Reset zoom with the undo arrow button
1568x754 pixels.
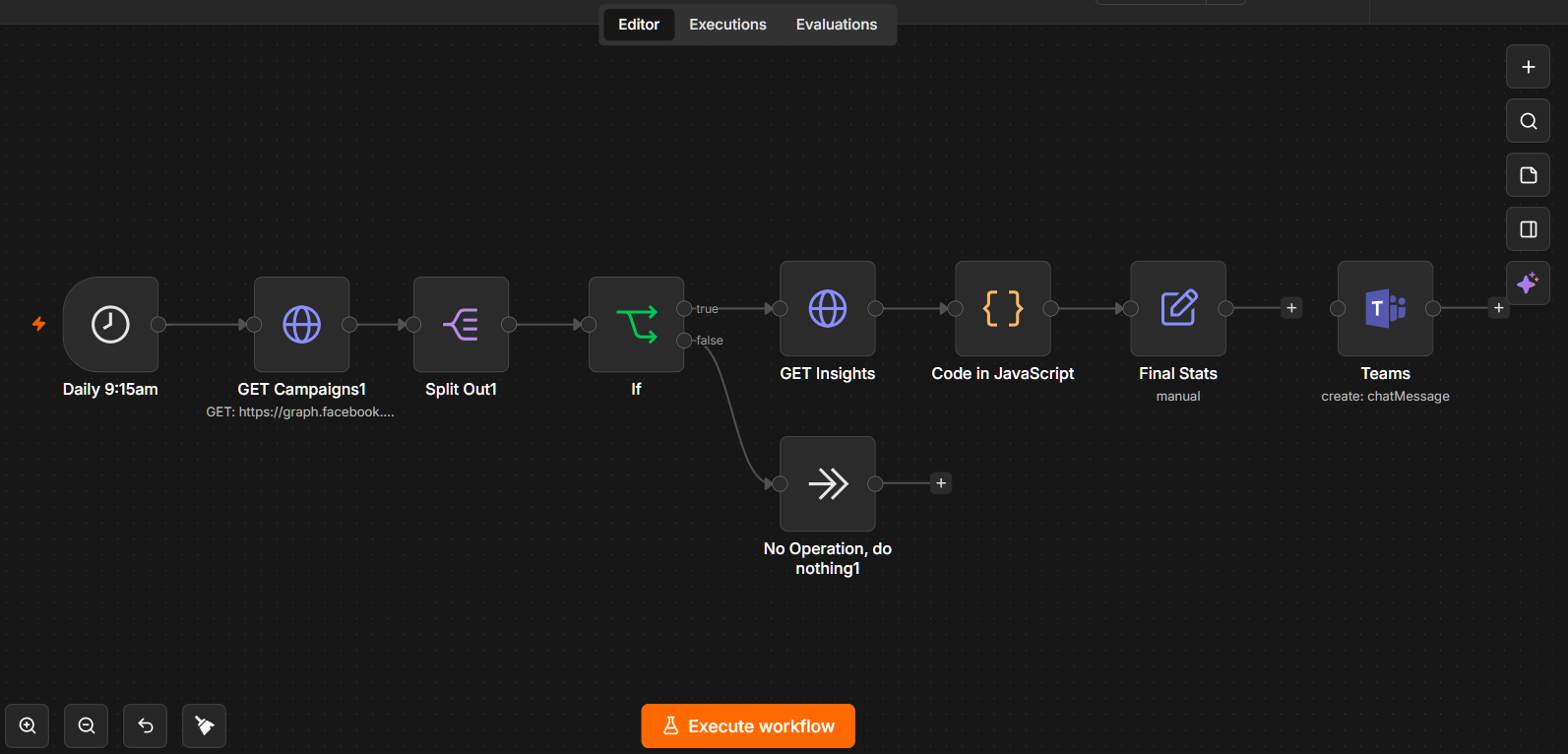coord(146,725)
